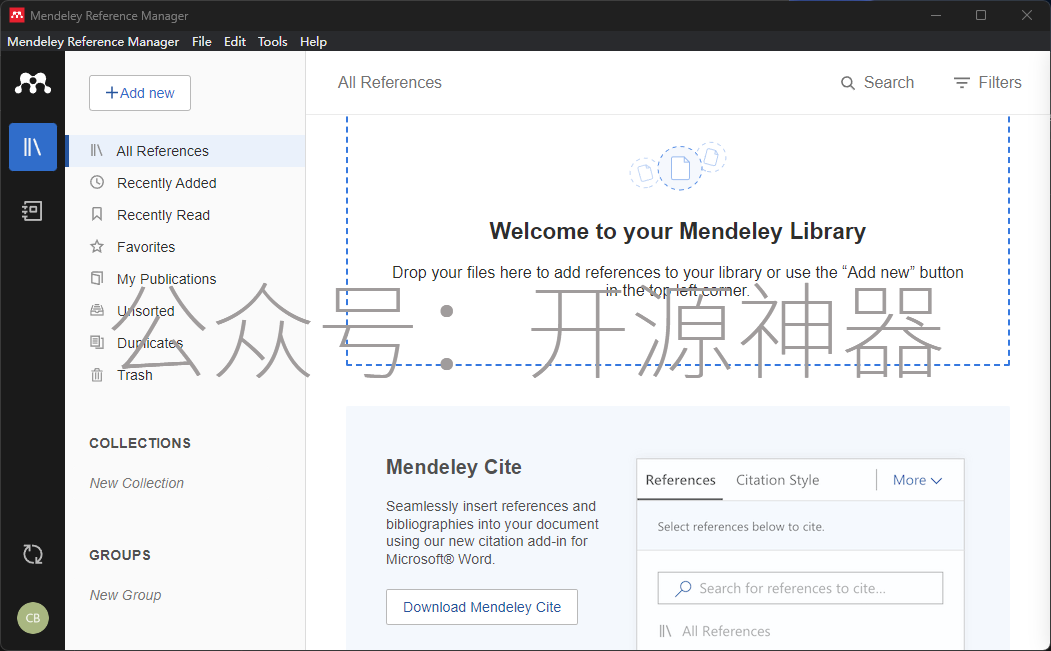Click the Add new button
This screenshot has height=651, width=1051.
[140, 93]
